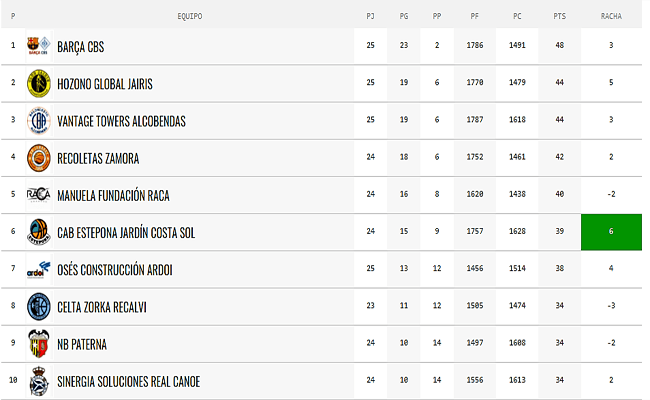Sort by RACHA column header
The height and width of the screenshot is (400, 650).
click(x=611, y=16)
